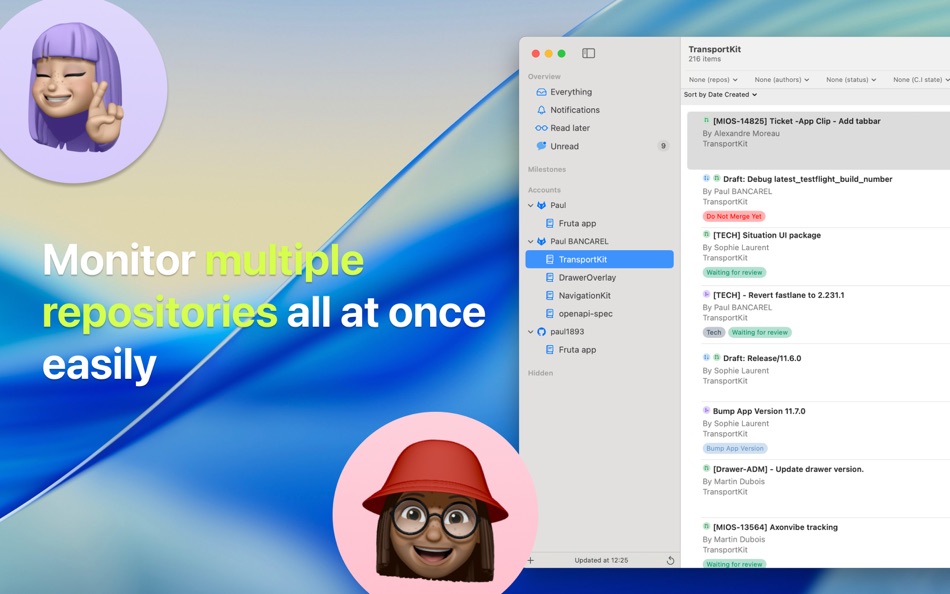Open the None (repos) filter dropdown
The height and width of the screenshot is (594, 950).
tap(712, 79)
